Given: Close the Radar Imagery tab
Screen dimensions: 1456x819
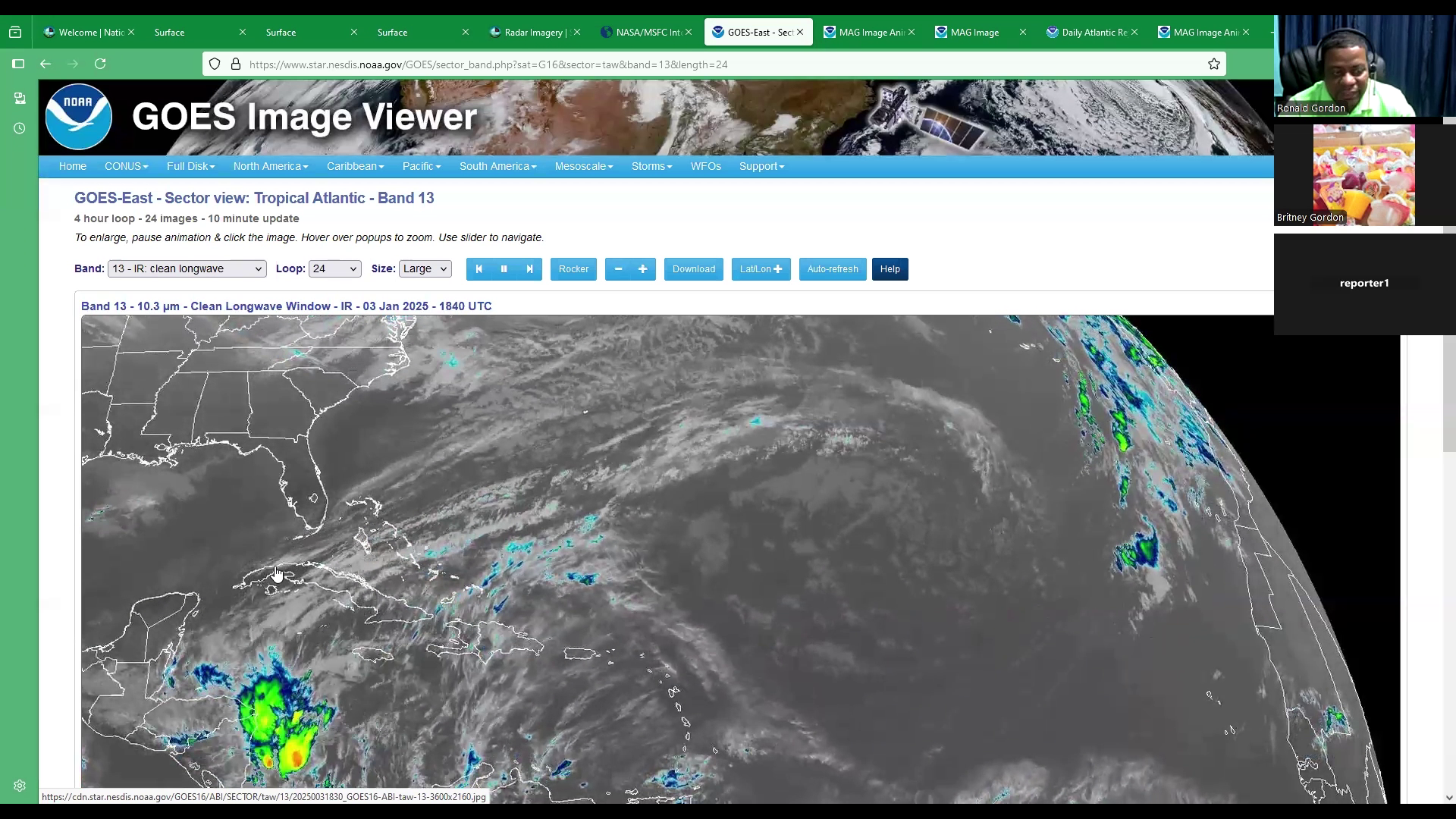Looking at the screenshot, I should 577,32.
